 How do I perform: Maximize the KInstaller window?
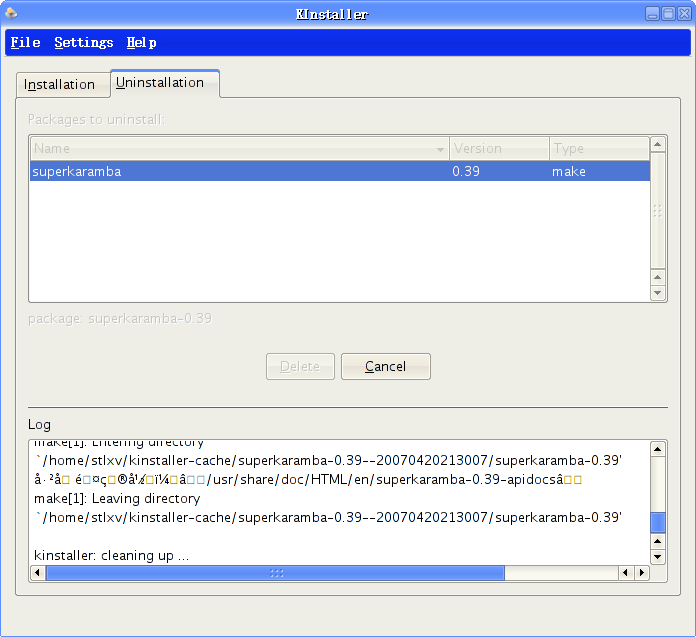(x=668, y=14)
